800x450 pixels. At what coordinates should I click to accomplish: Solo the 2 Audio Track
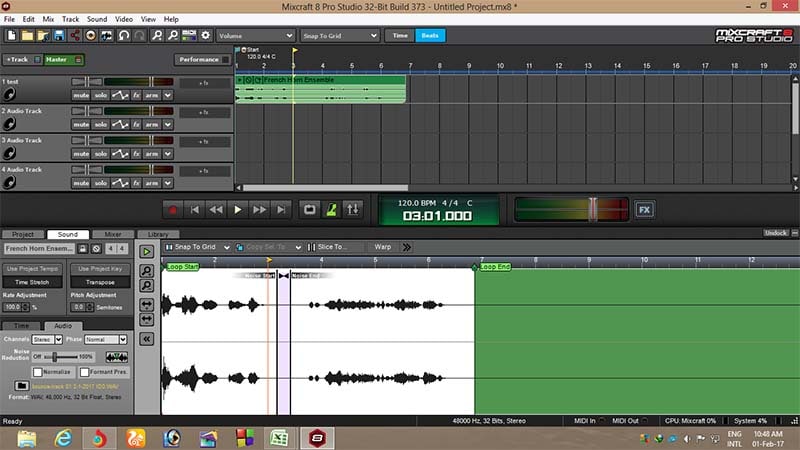click(x=101, y=124)
